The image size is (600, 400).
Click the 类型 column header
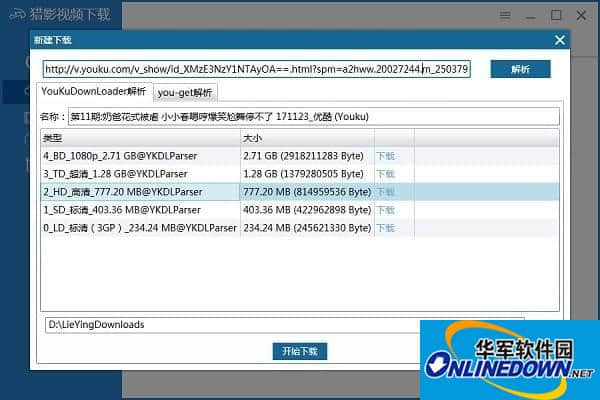pyautogui.click(x=138, y=138)
